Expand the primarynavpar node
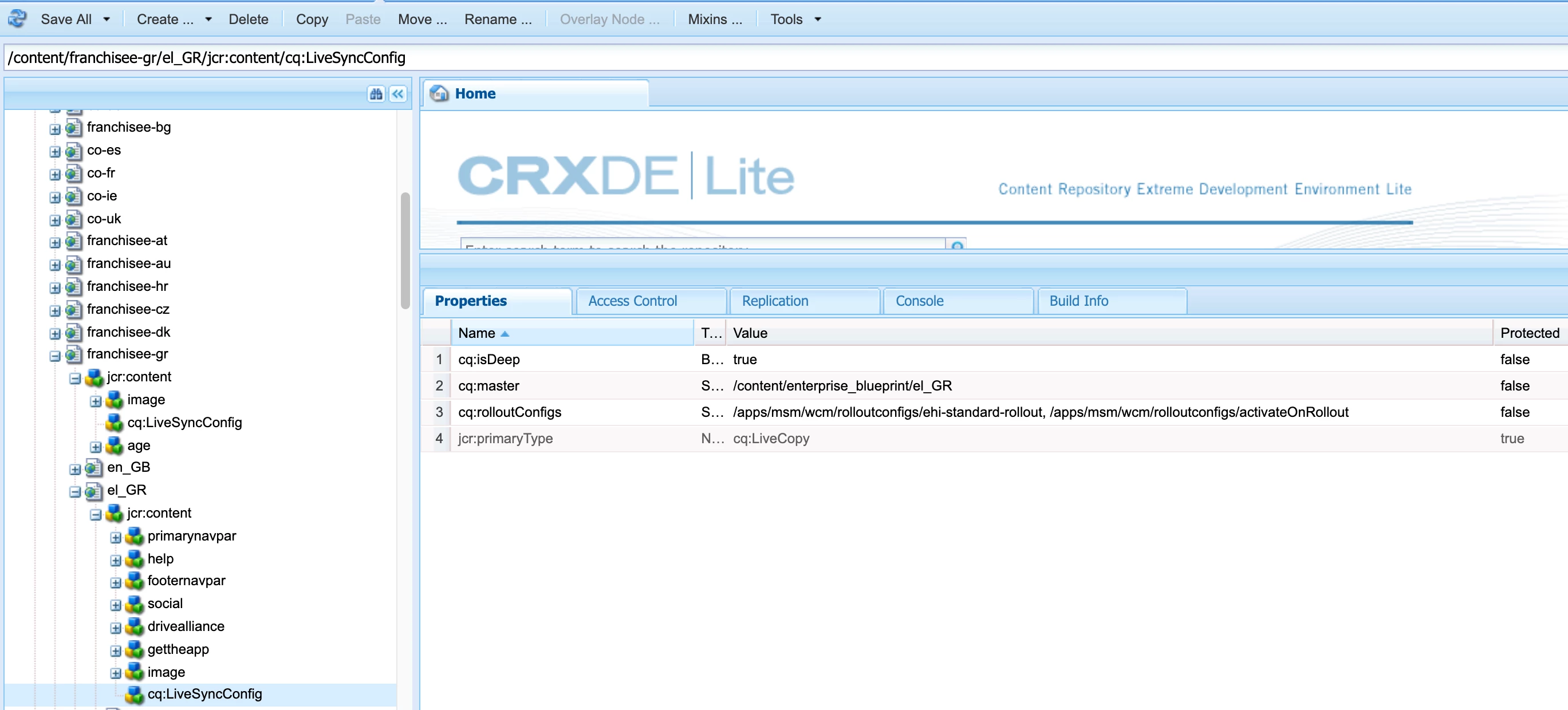 (116, 537)
